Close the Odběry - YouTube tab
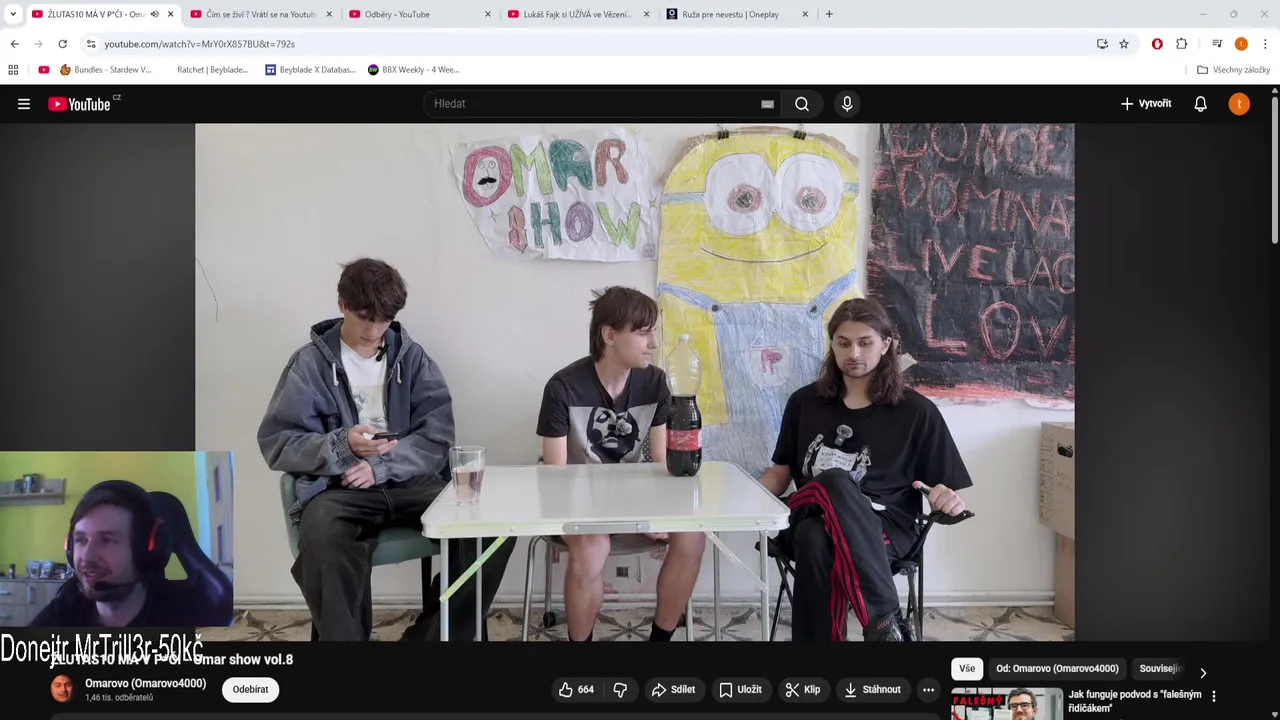The width and height of the screenshot is (1280, 720). pos(488,14)
